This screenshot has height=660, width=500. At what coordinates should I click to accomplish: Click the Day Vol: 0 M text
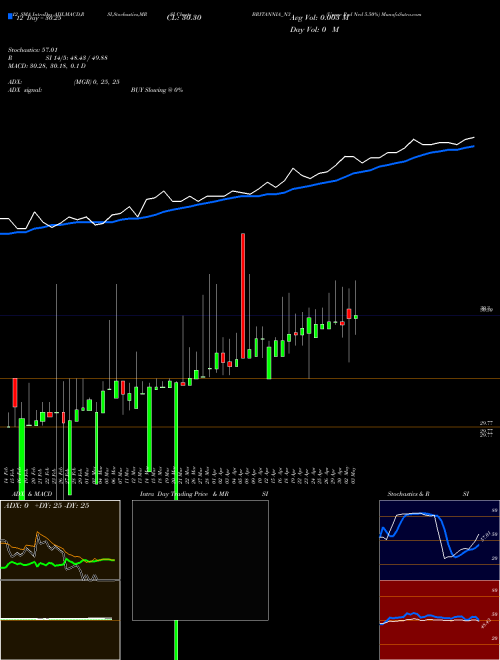point(314,30)
